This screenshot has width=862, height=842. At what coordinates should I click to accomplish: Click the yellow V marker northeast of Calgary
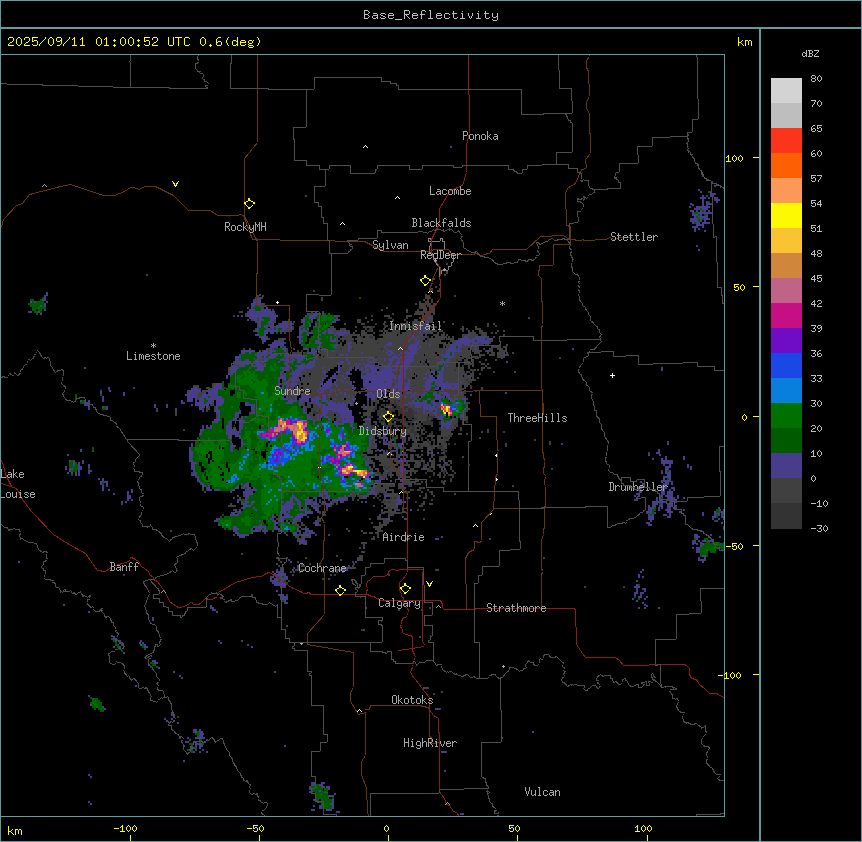[429, 584]
